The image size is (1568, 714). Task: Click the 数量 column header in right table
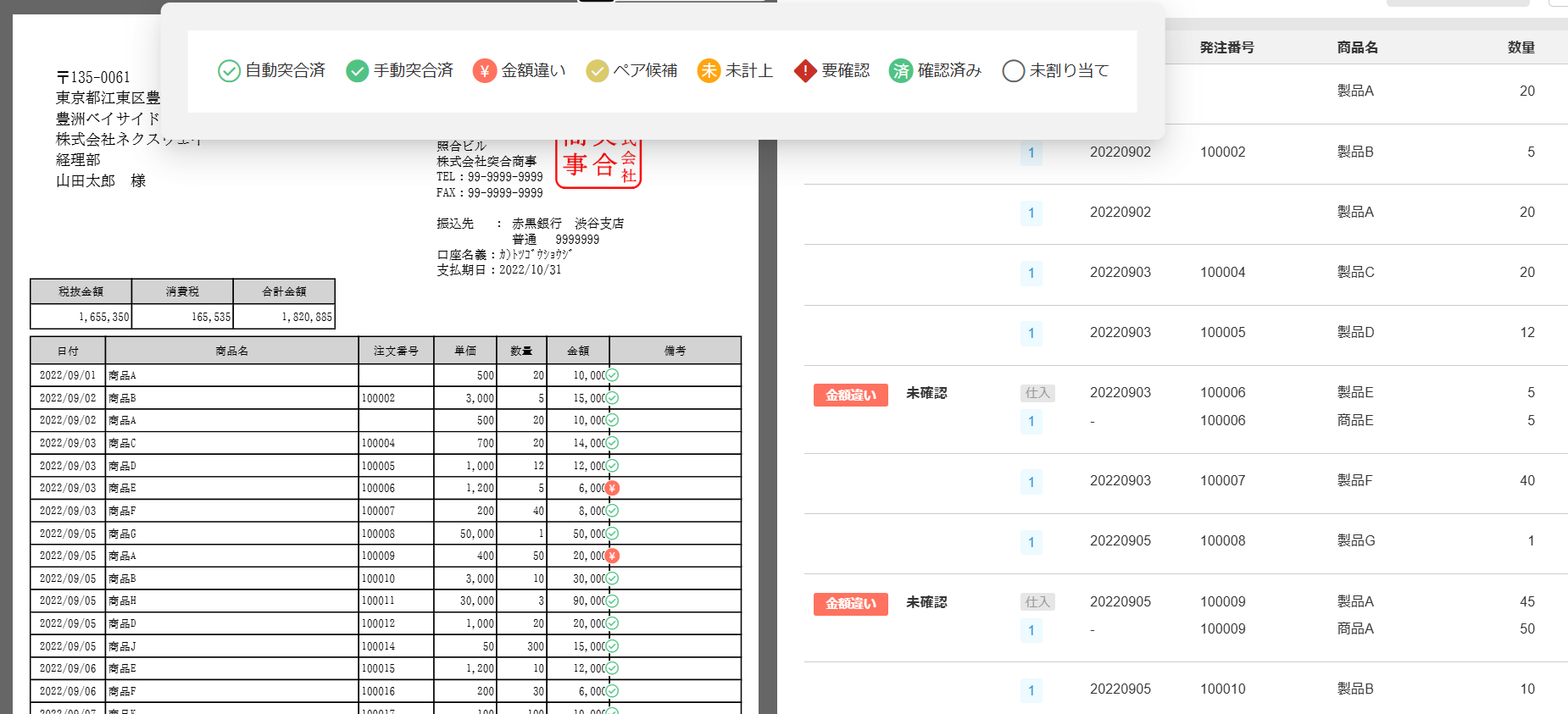point(1521,47)
